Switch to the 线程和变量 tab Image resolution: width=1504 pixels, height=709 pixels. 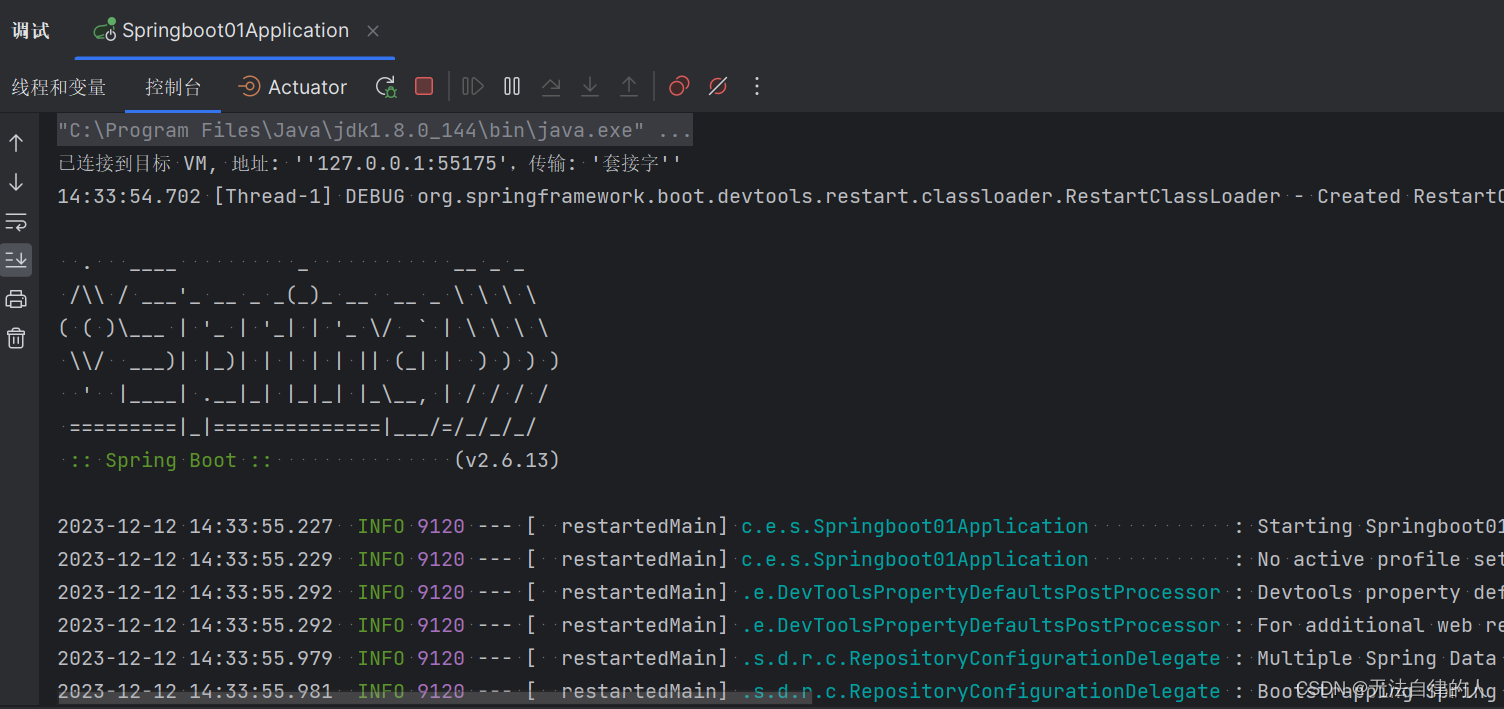pos(59,87)
